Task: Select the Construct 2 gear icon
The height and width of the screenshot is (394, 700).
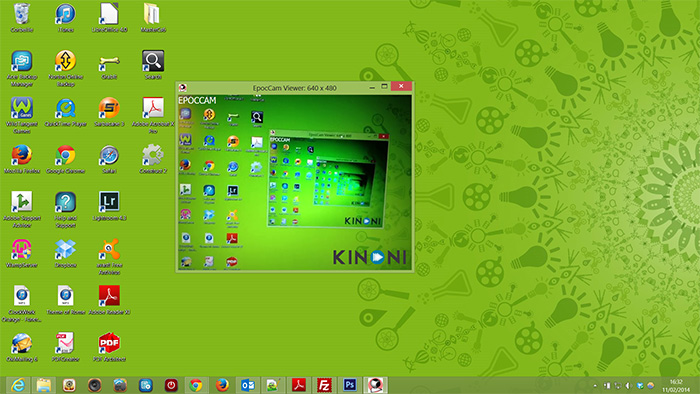Action: click(x=153, y=159)
